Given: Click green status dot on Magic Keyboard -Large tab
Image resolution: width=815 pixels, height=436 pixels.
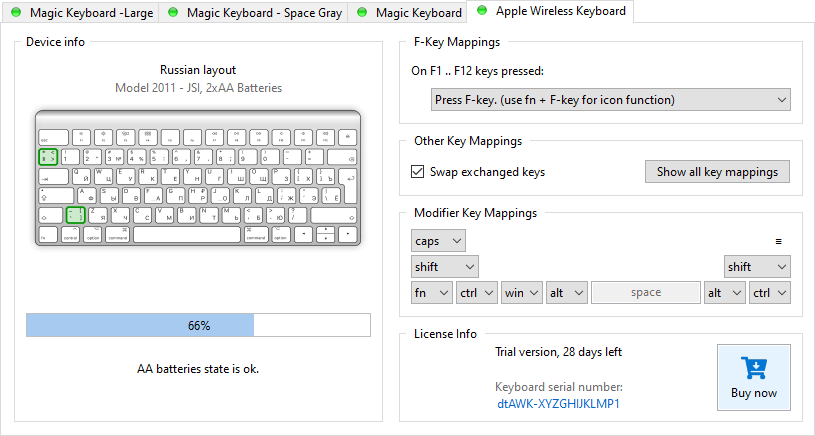Looking at the screenshot, I should pyautogui.click(x=16, y=12).
